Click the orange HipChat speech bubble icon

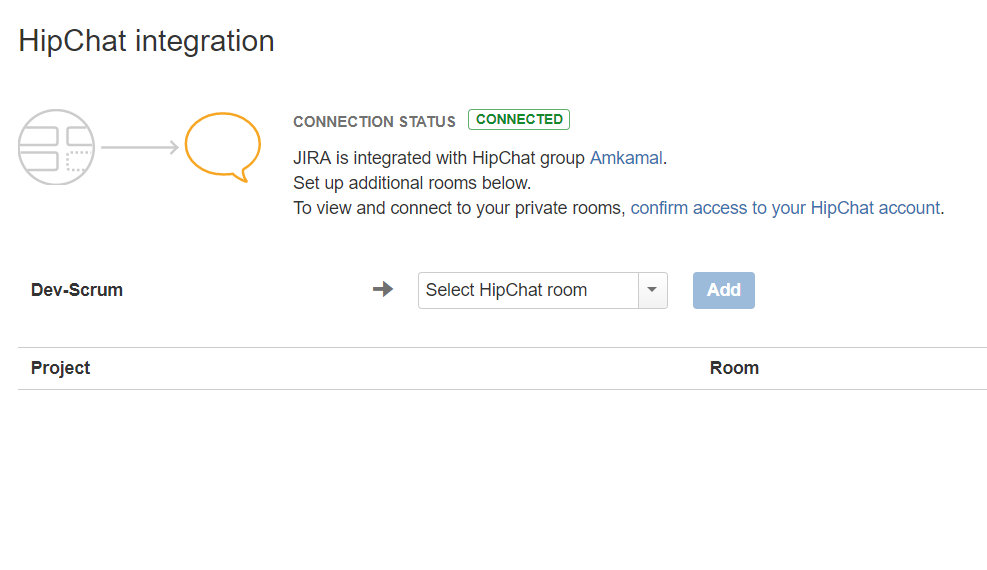click(222, 145)
